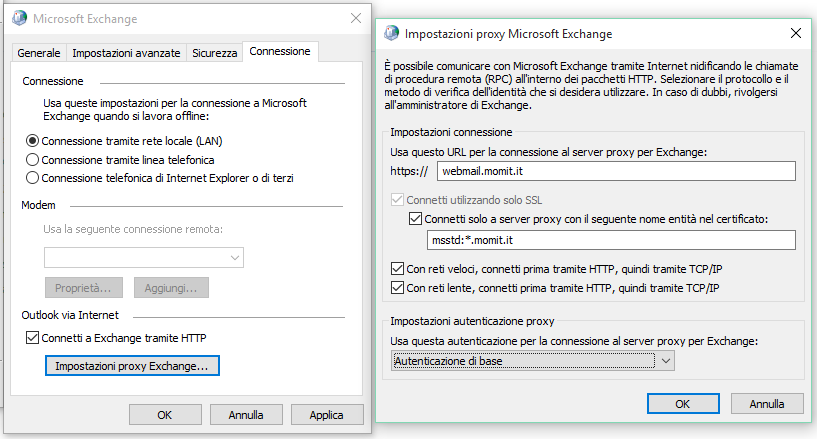This screenshot has width=817, height=439.
Task: Click the webmail.momit.it URL field
Action: pos(615,171)
